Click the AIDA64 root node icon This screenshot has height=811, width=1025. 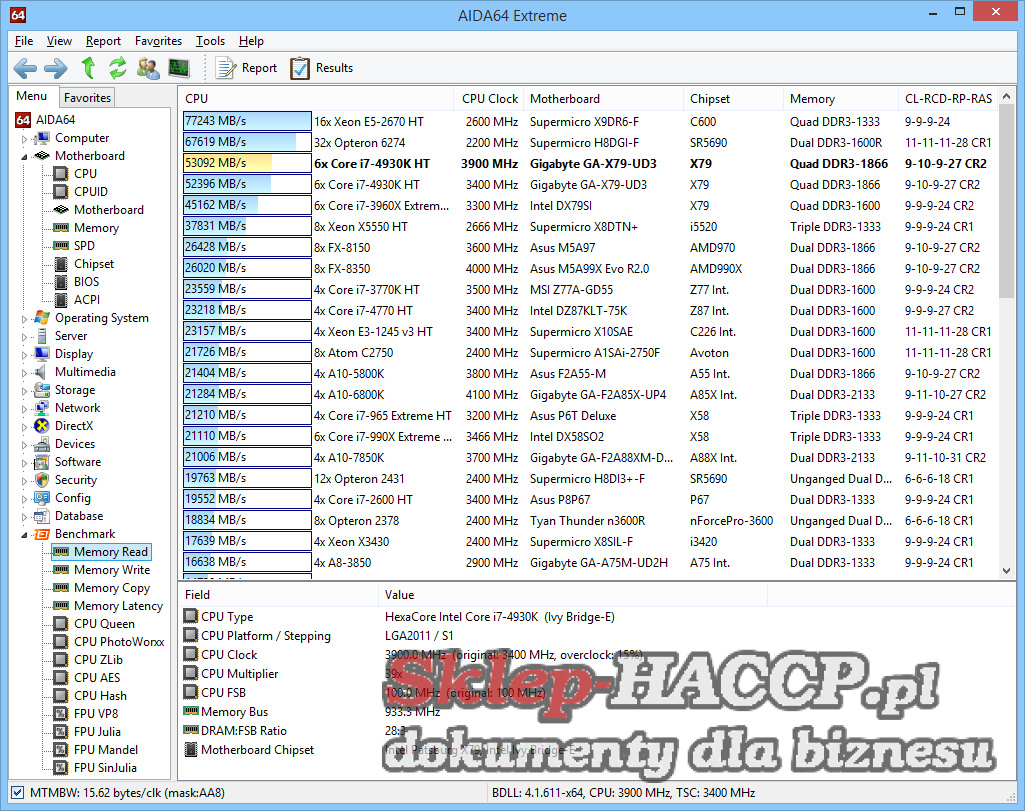[x=23, y=120]
